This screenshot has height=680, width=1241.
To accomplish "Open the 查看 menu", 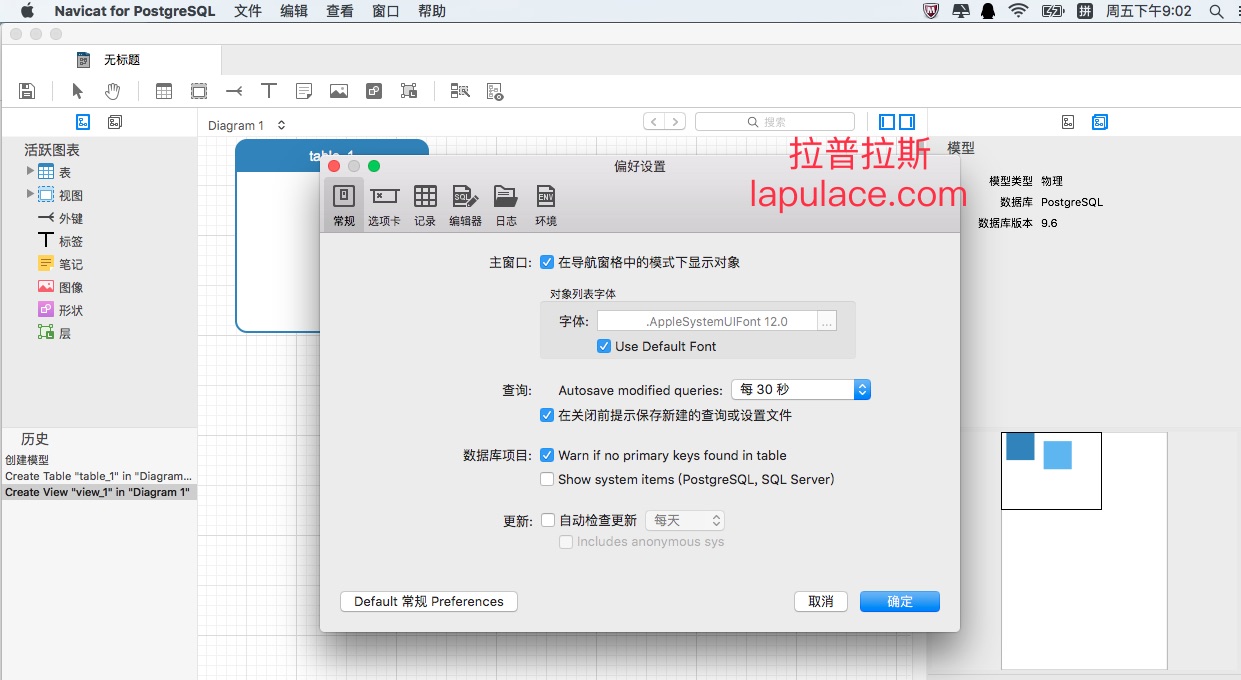I will pyautogui.click(x=340, y=11).
